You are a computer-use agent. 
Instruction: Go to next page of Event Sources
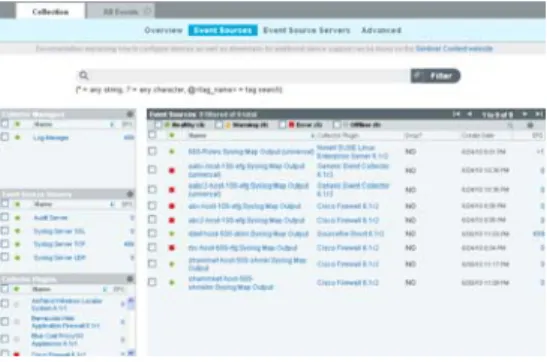click(525, 114)
